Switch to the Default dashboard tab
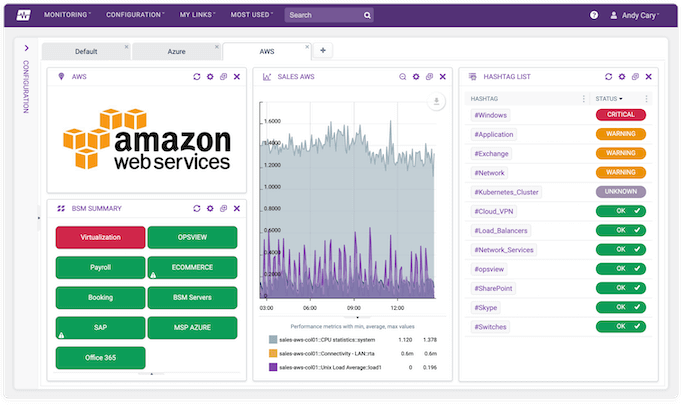Image resolution: width=681 pixels, height=405 pixels. (86, 51)
